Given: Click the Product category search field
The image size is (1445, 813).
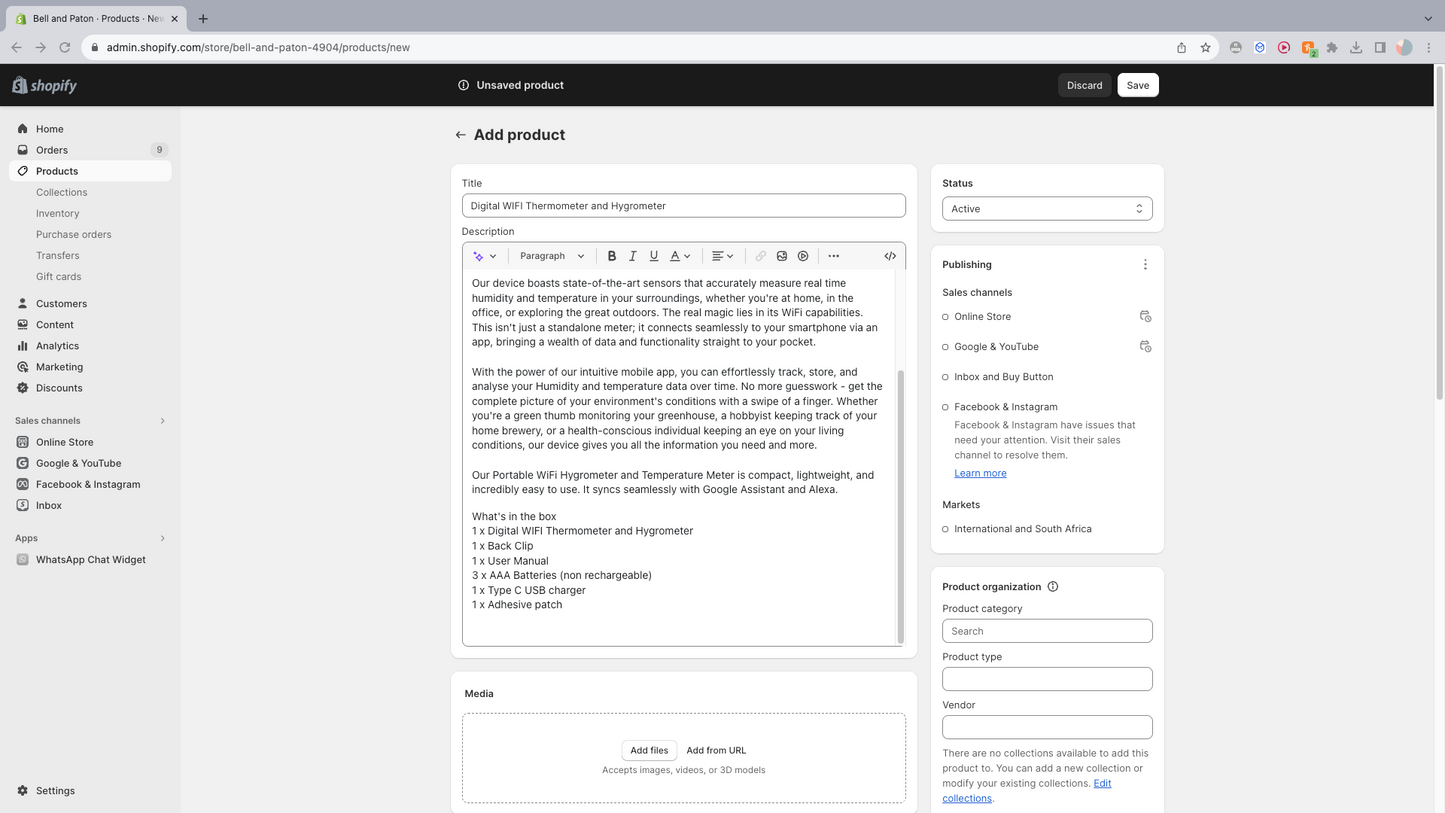Looking at the screenshot, I should [1047, 631].
